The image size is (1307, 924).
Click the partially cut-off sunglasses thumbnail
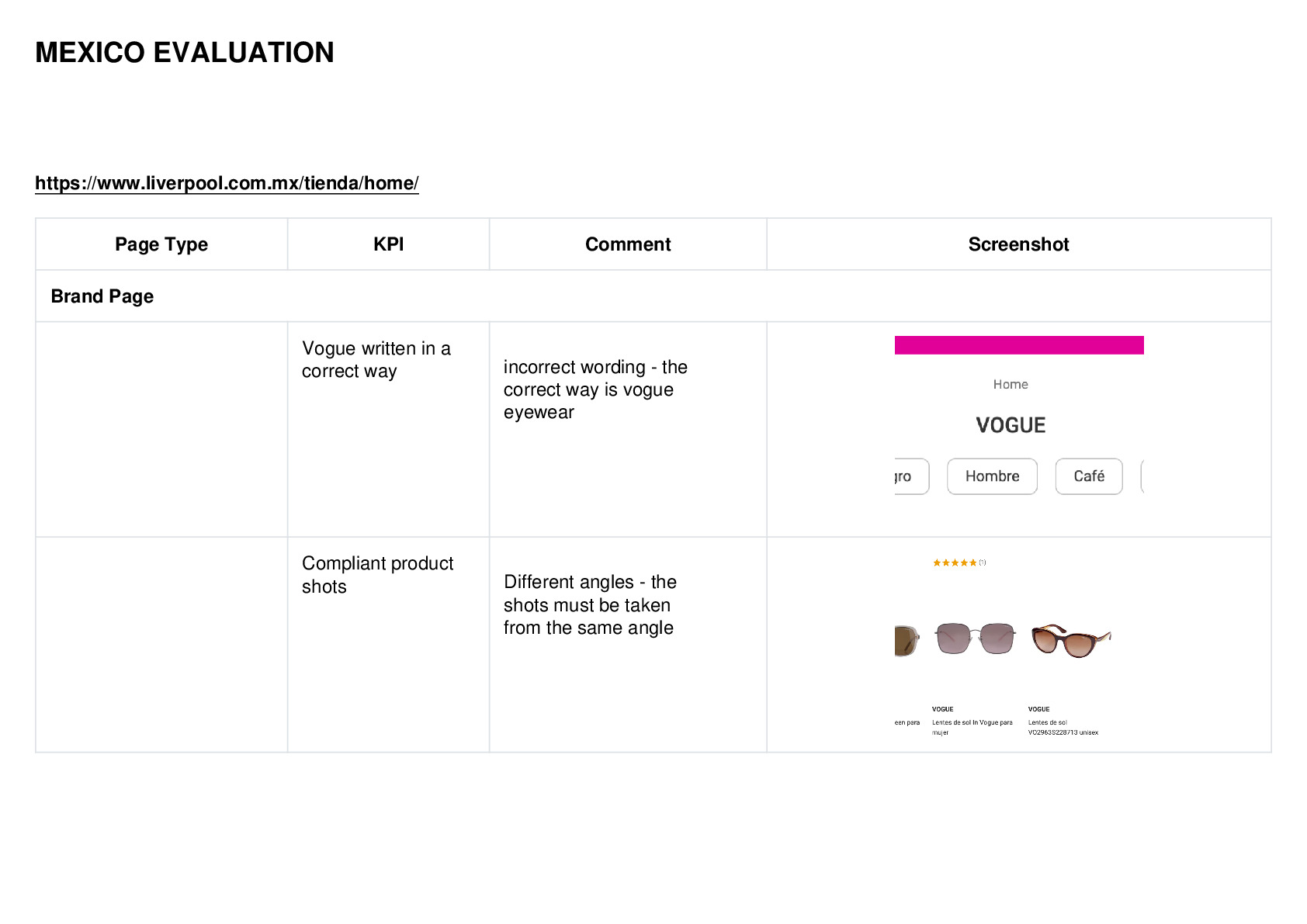907,640
